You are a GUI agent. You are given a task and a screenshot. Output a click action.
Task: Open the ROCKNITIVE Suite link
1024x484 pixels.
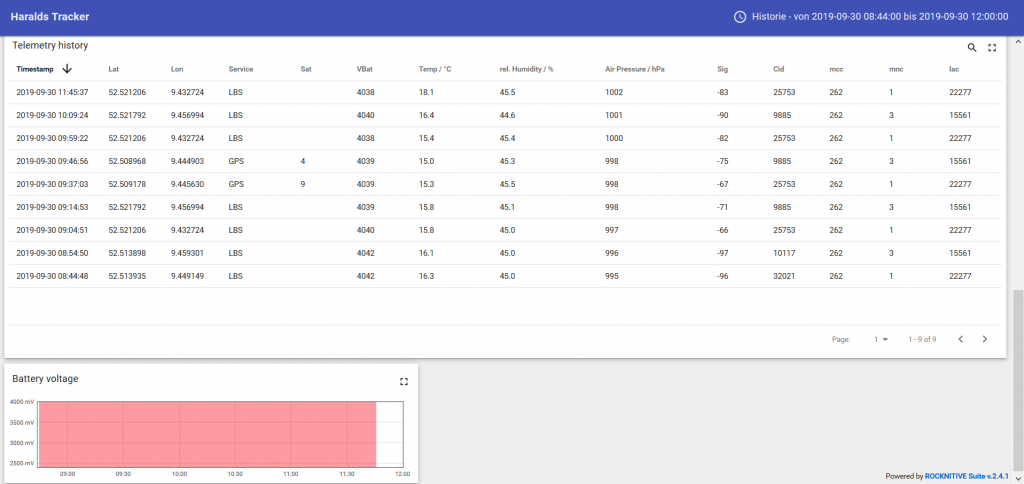point(958,476)
